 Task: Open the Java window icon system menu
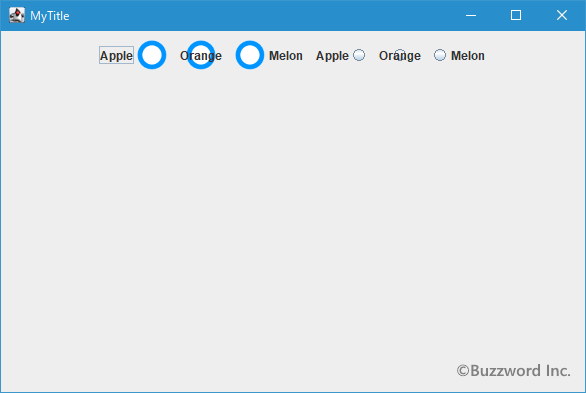tap(17, 15)
